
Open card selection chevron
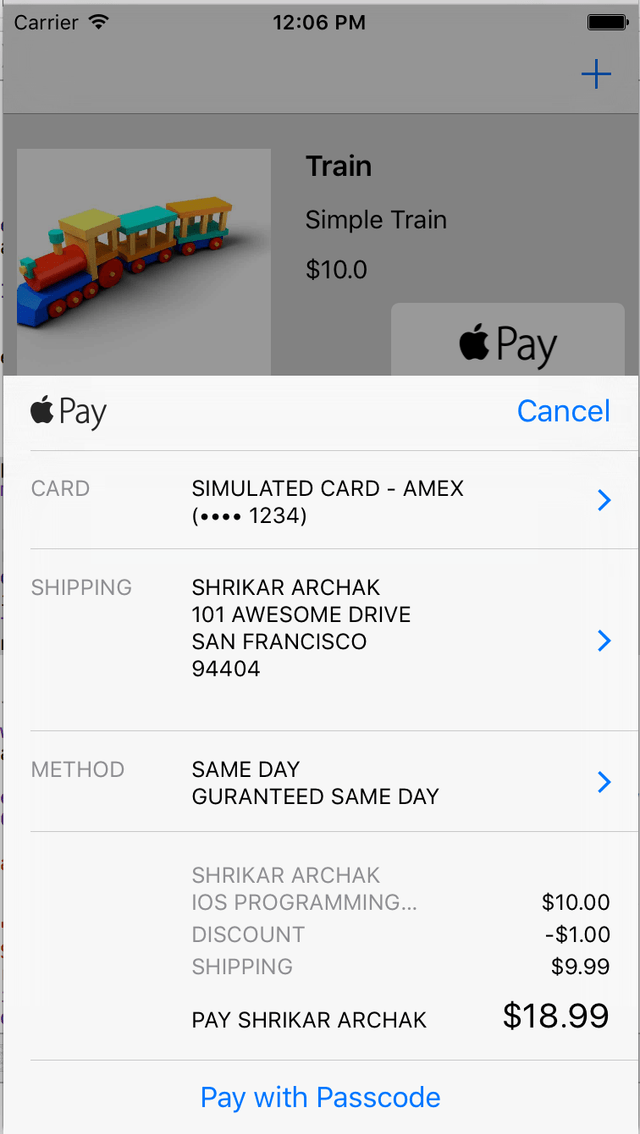(605, 500)
